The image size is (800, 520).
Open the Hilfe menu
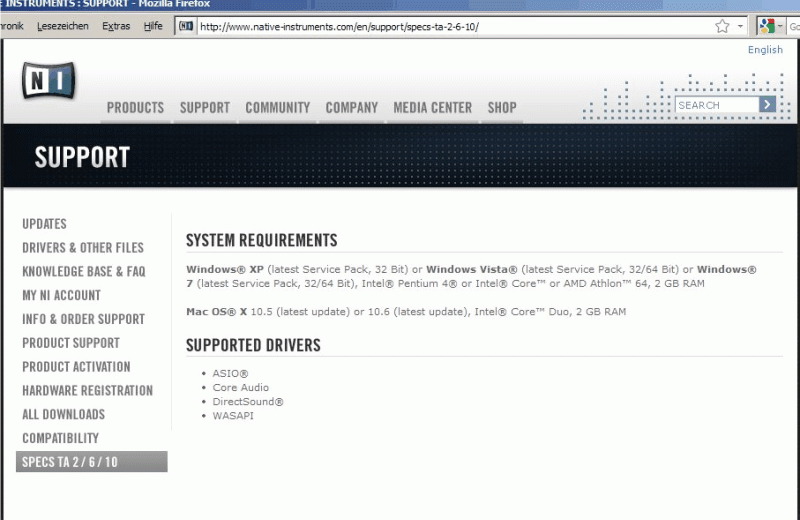[153, 26]
